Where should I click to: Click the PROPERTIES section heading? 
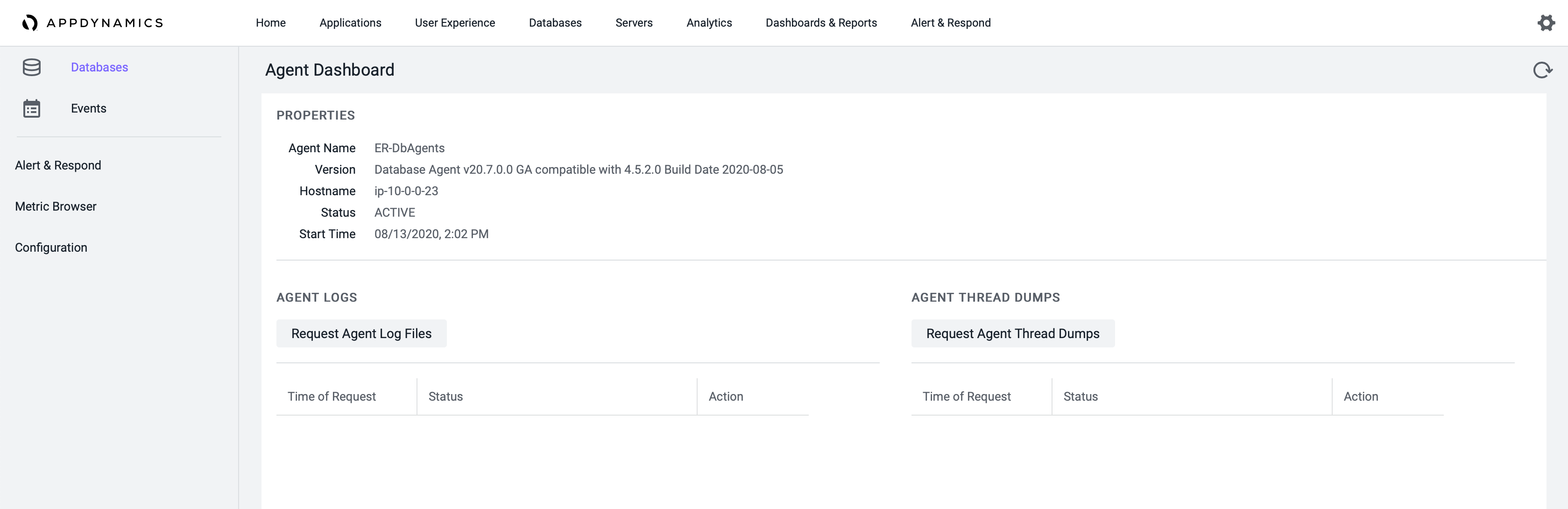click(315, 116)
